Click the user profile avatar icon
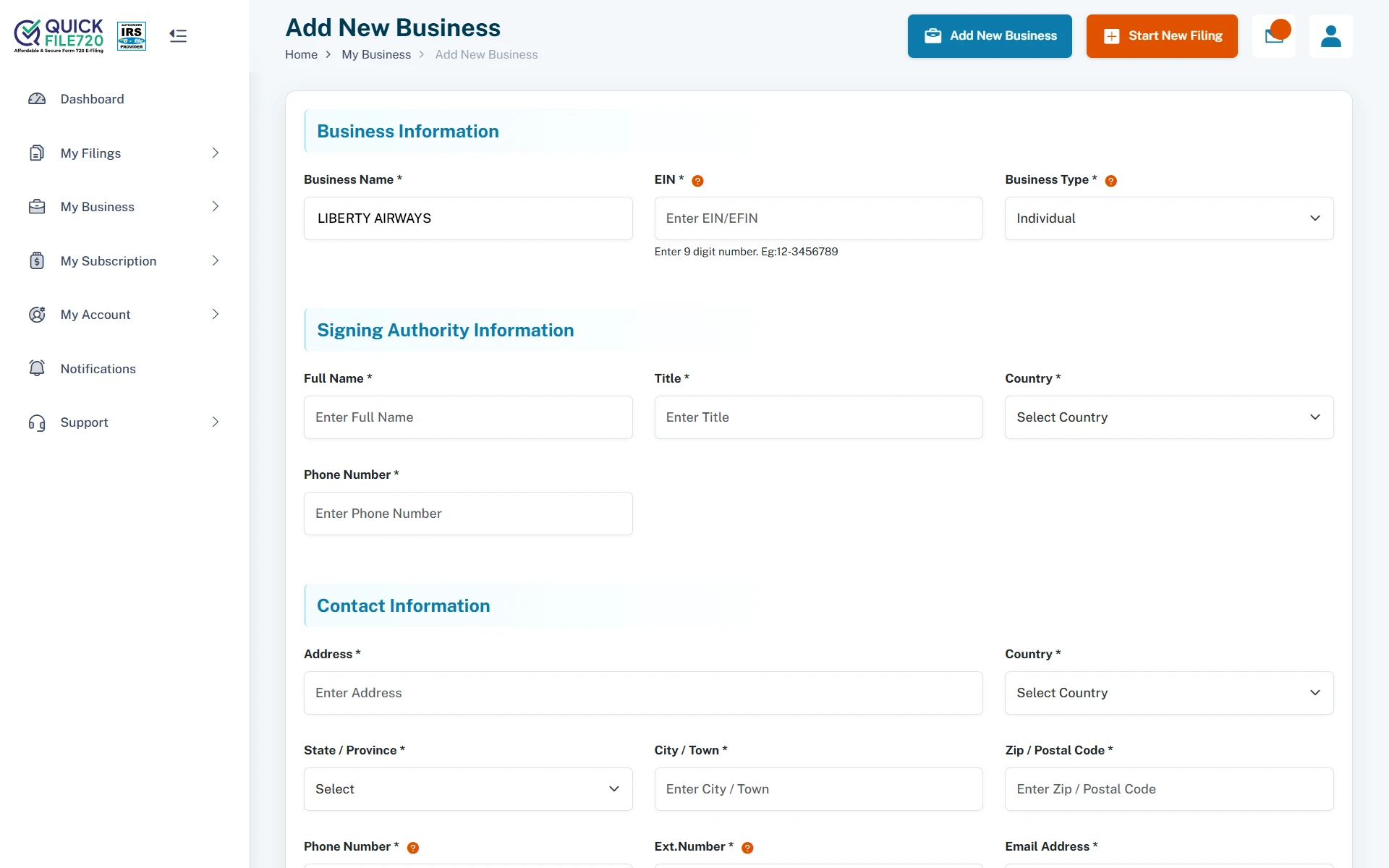This screenshot has height=868, width=1389. [x=1331, y=35]
